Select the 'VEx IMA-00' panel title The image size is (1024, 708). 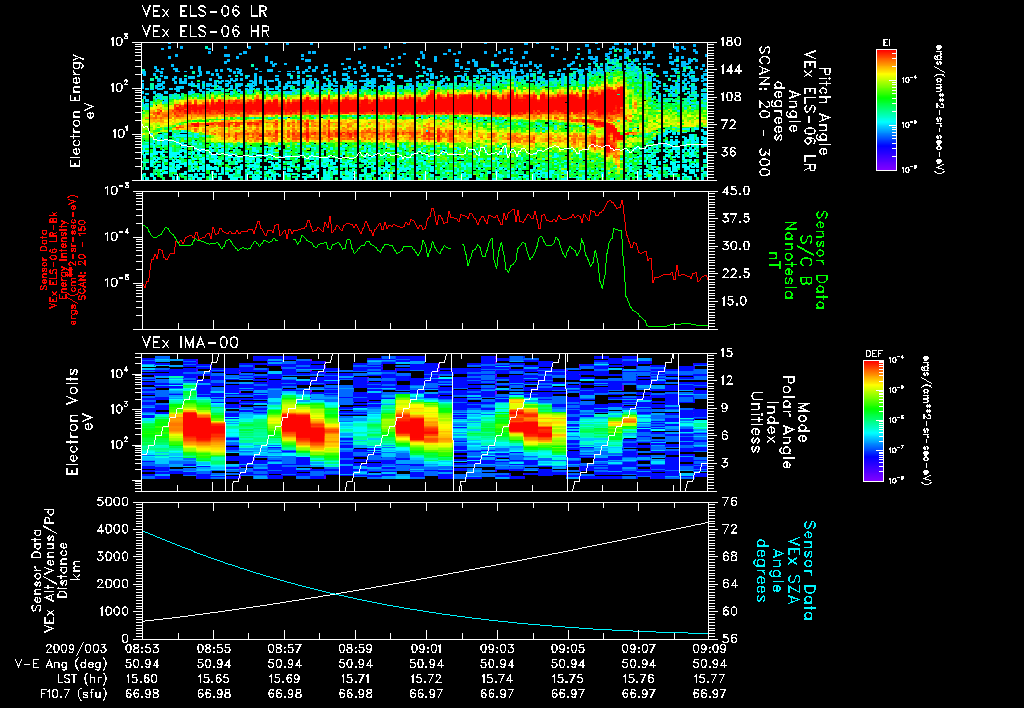(190, 342)
